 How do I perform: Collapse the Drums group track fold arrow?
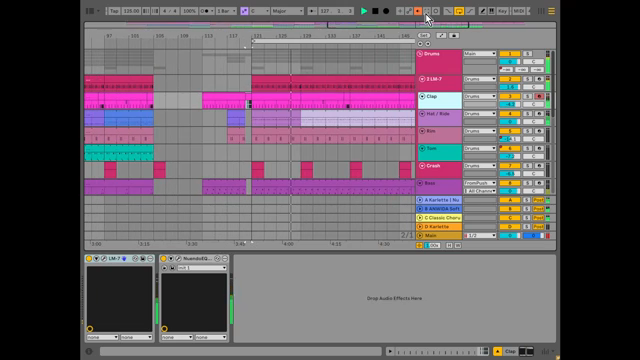420,54
